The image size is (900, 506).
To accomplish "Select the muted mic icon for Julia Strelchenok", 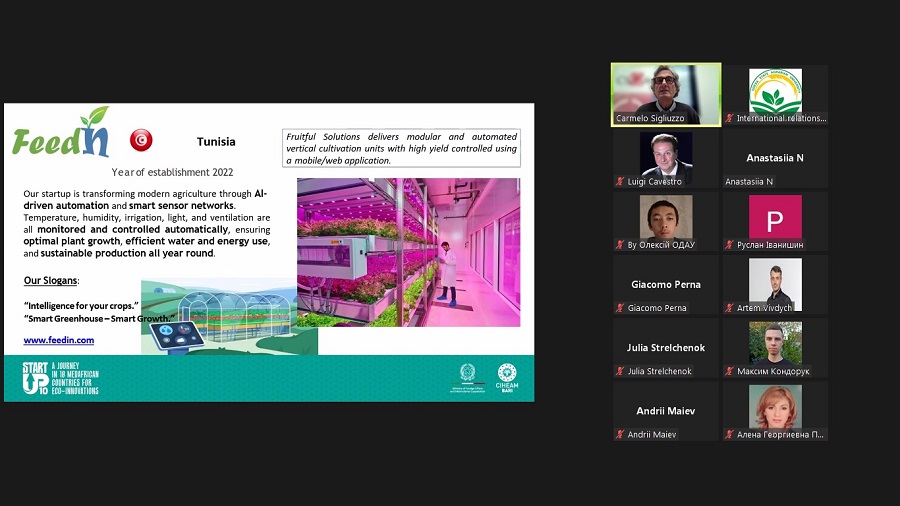I will pos(620,371).
